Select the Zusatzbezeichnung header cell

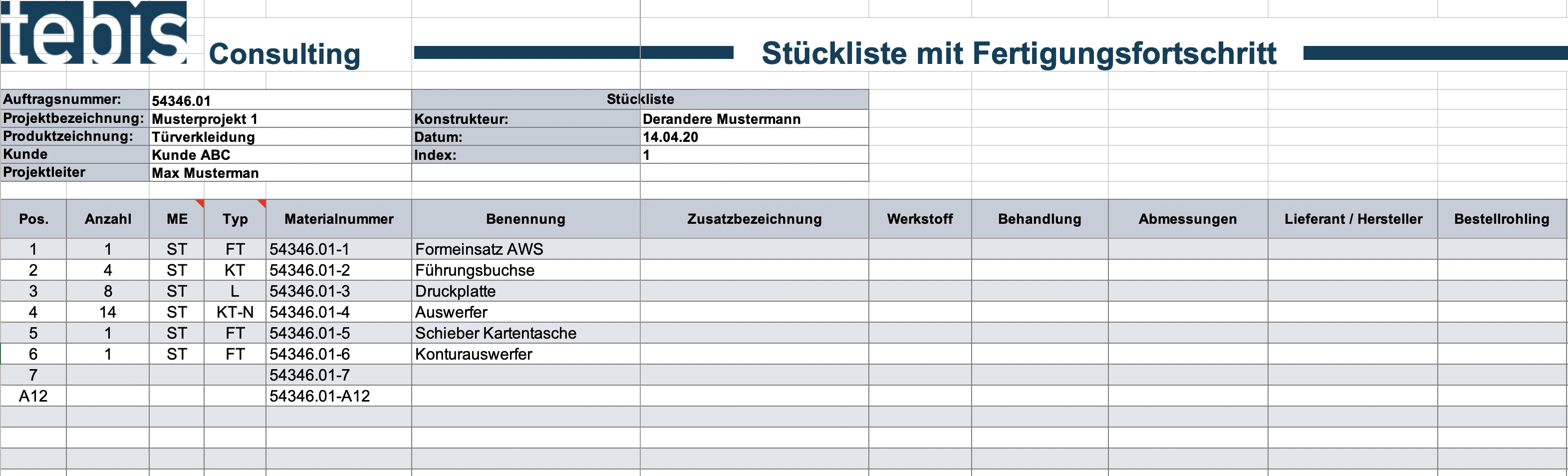754,219
